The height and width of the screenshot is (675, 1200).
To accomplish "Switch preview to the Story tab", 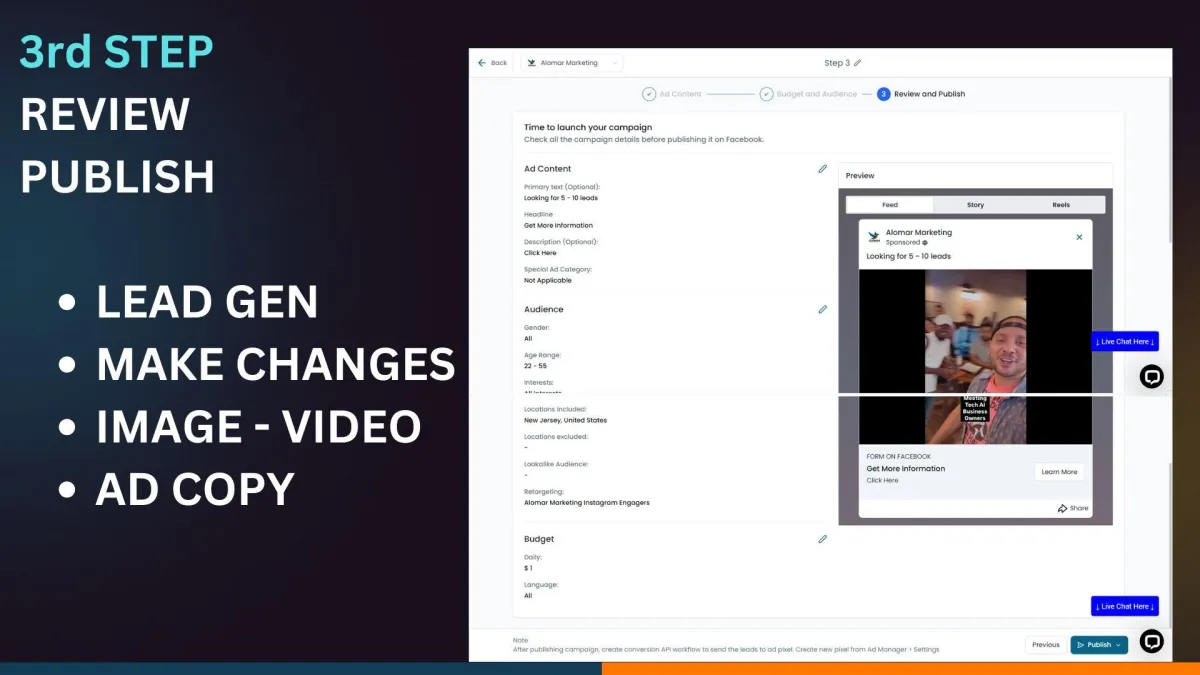I will (975, 205).
